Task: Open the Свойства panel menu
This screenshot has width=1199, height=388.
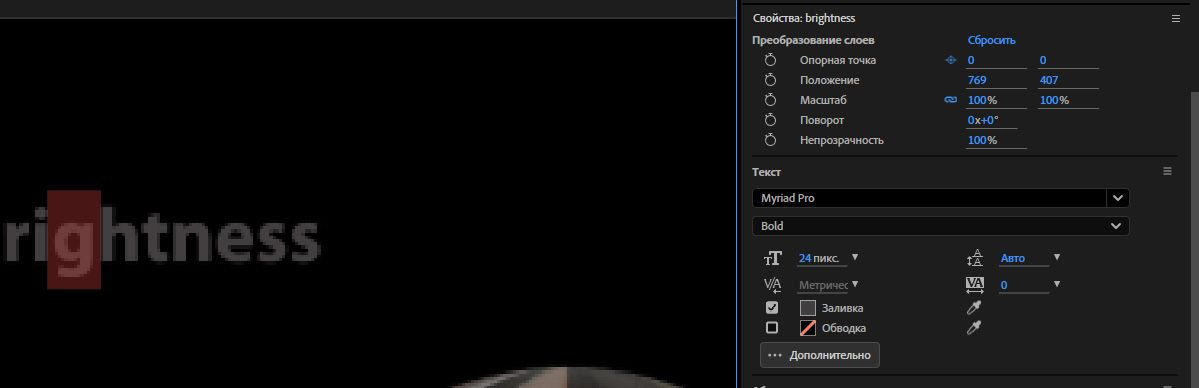Action: pos(1176,18)
